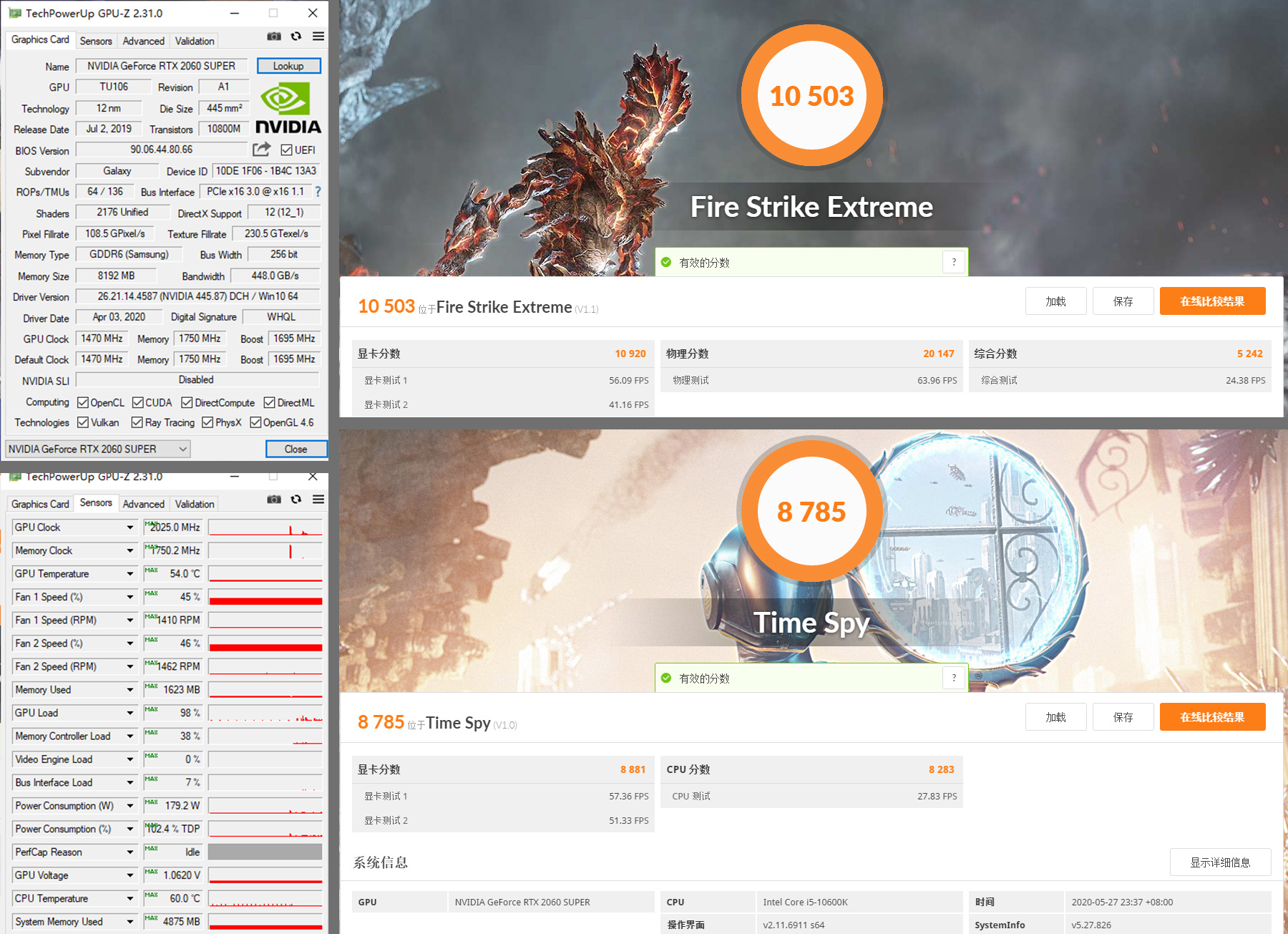This screenshot has width=1288, height=934.
Task: Click 保存 button for Time Spy
Action: [1123, 717]
